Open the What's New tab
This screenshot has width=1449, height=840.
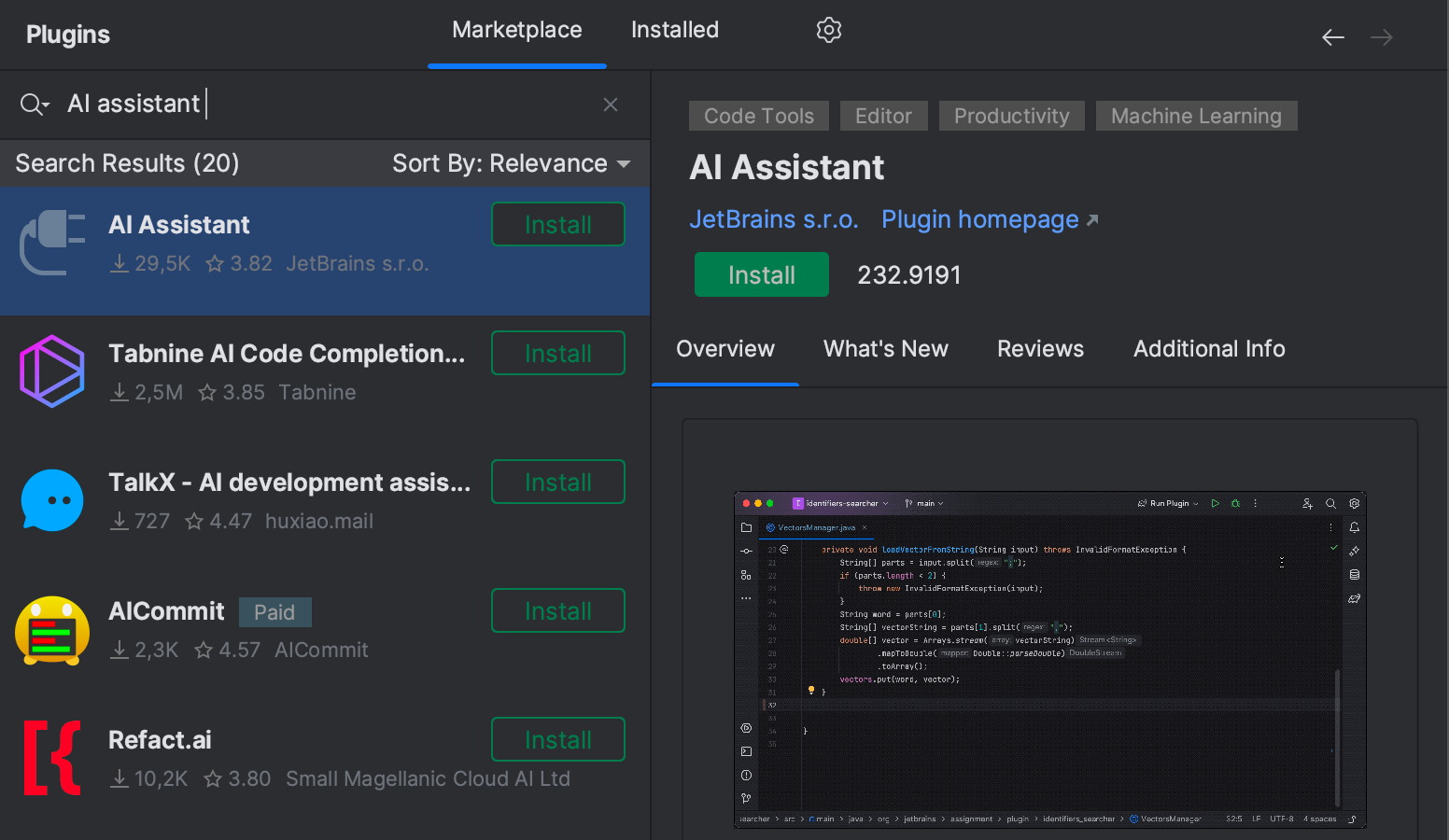click(885, 348)
